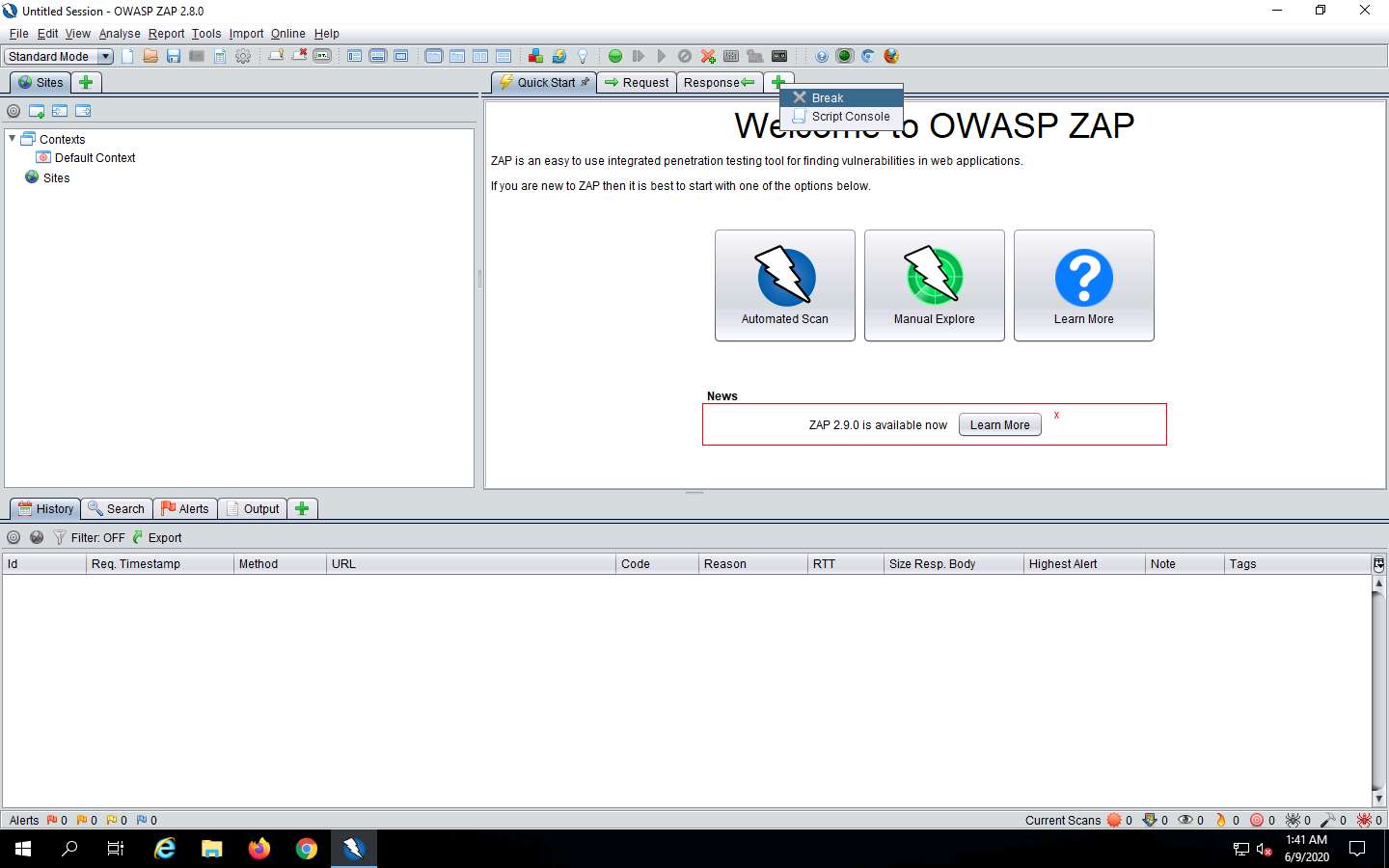This screenshot has height=868, width=1389.
Task: Open File Explorer from taskbar
Action: (212, 849)
